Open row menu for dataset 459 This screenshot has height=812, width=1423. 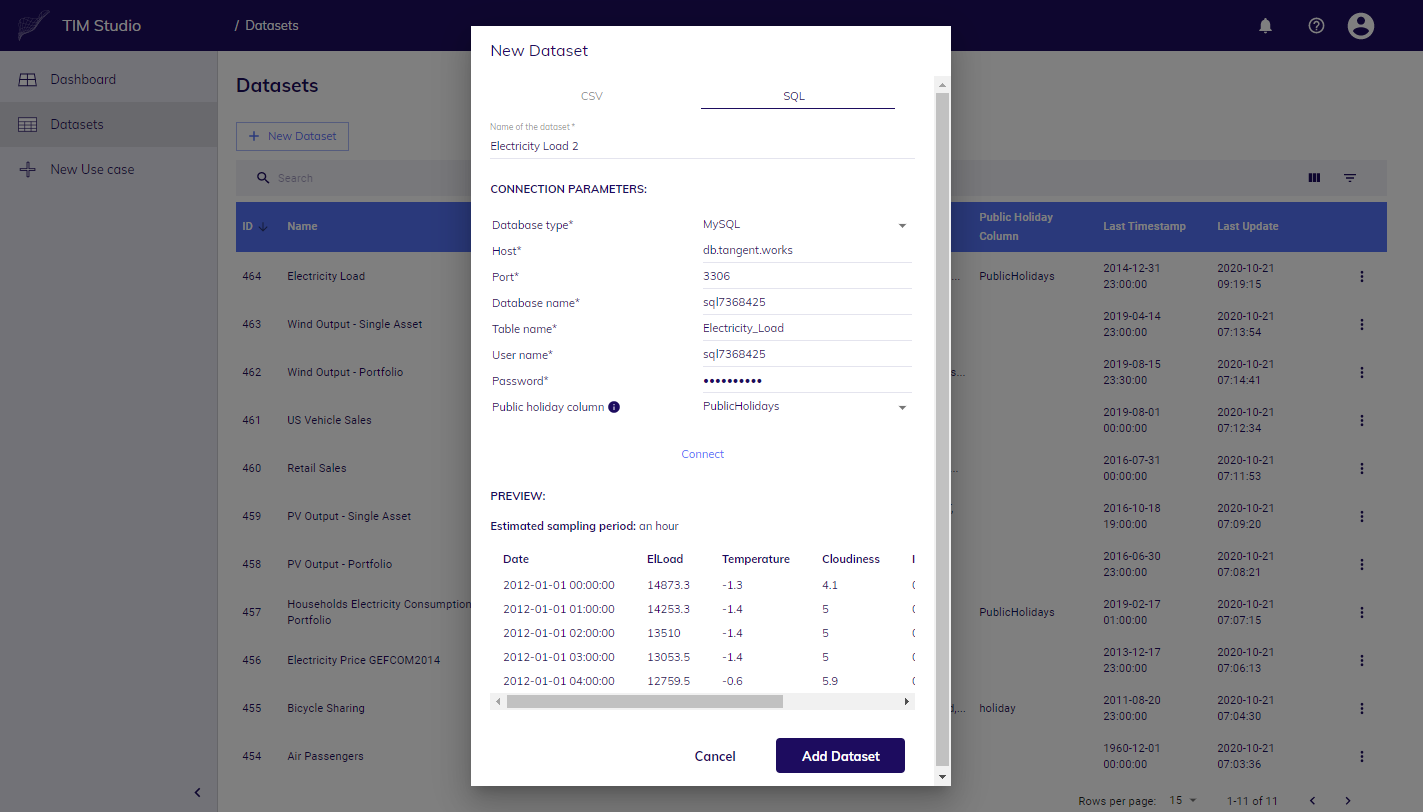point(1361,517)
